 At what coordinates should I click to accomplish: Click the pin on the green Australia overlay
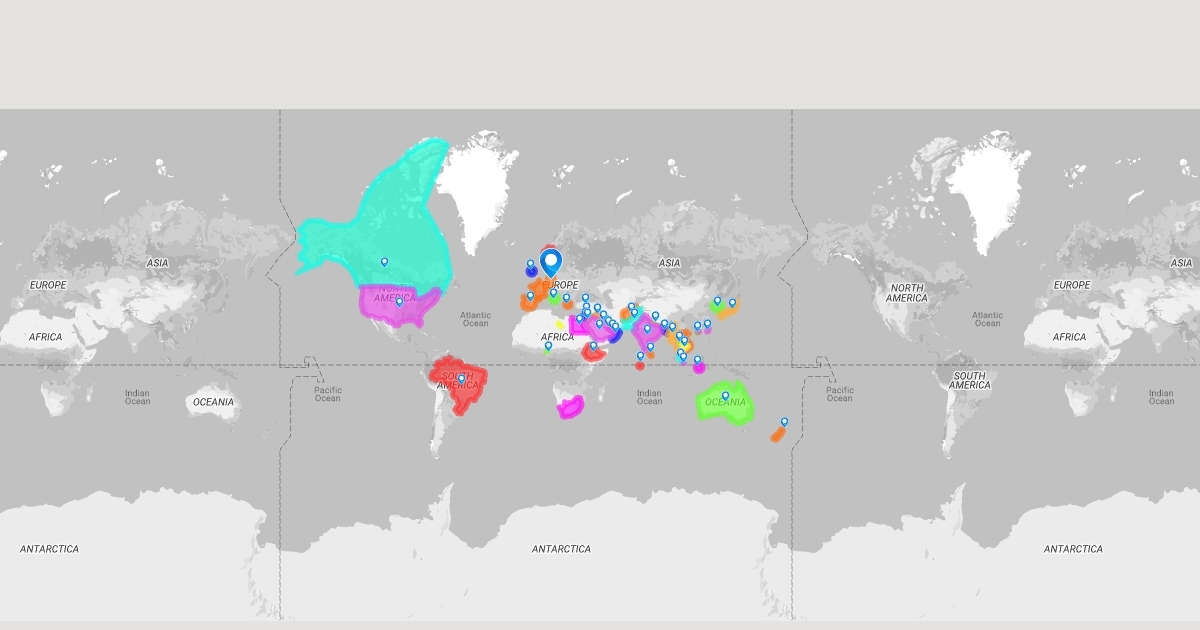(725, 396)
